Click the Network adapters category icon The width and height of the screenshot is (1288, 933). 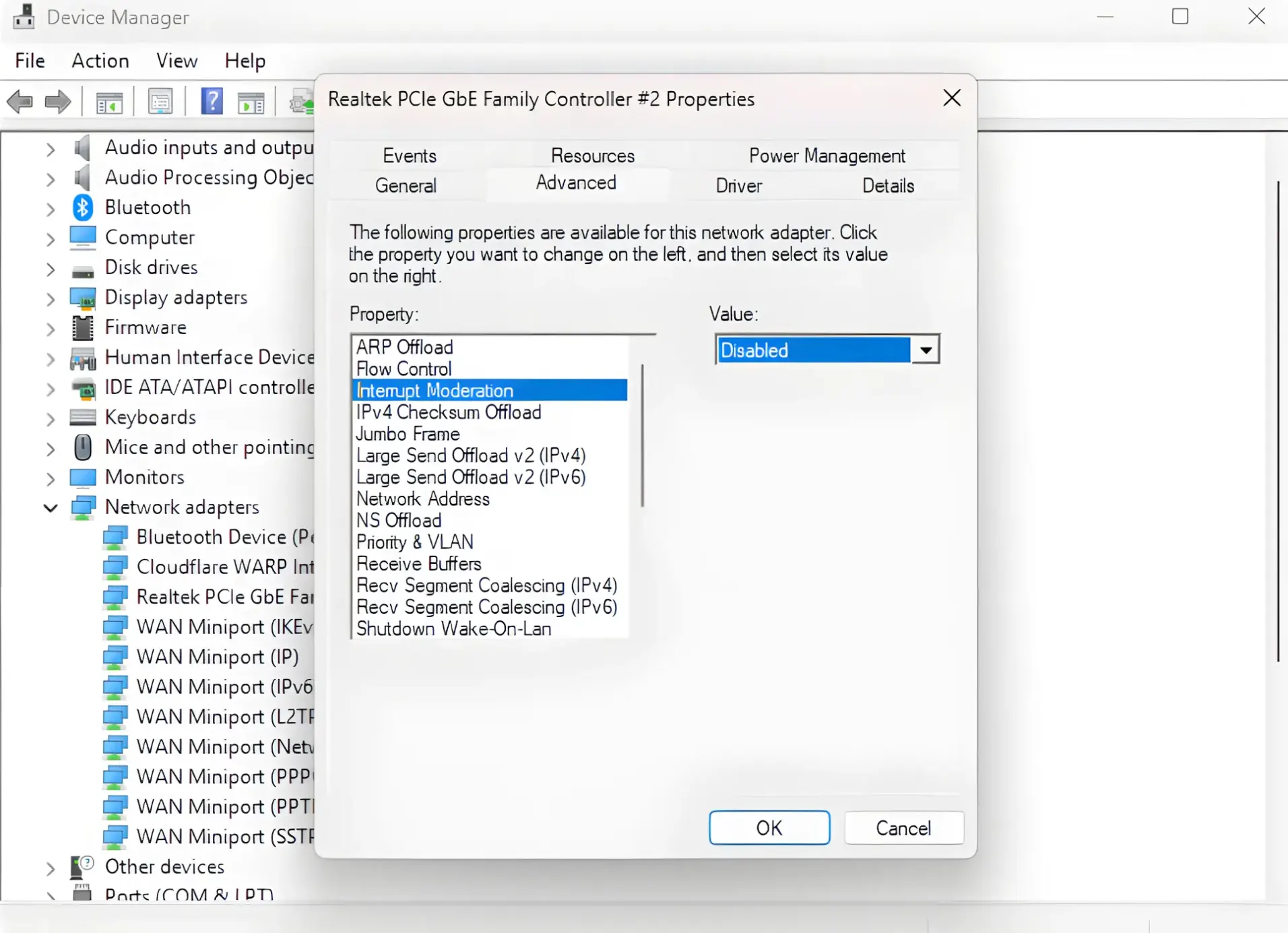[83, 508]
